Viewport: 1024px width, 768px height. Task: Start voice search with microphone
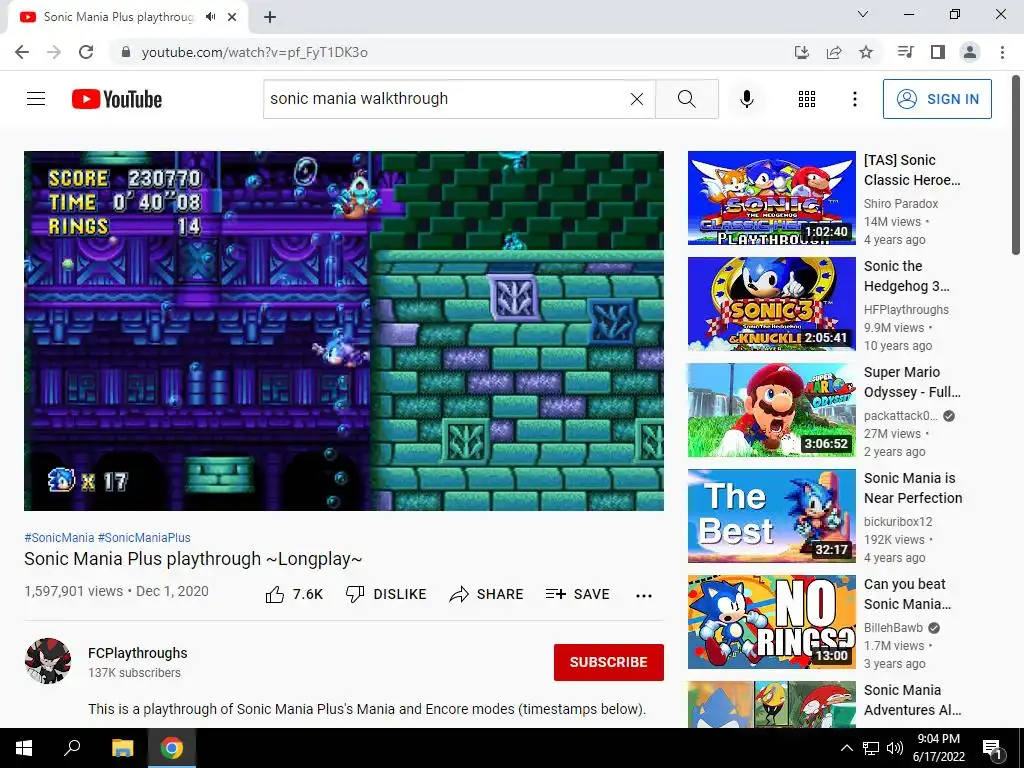(x=746, y=99)
